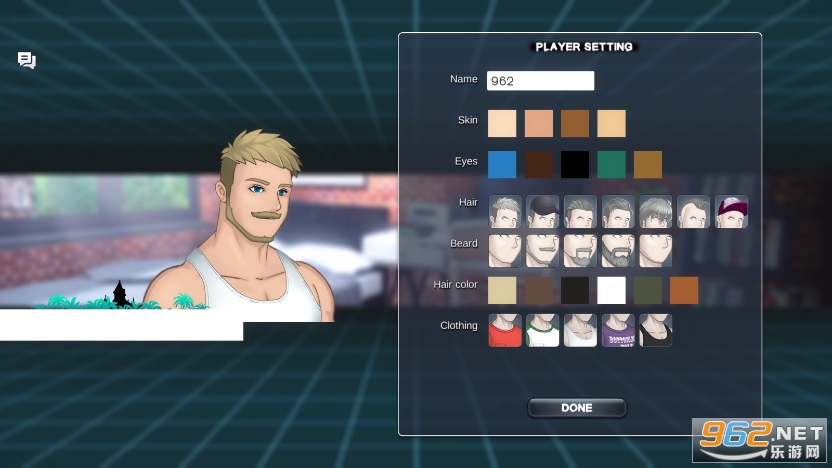Pick orange ginger hair color
The image size is (832, 468).
pos(684,290)
